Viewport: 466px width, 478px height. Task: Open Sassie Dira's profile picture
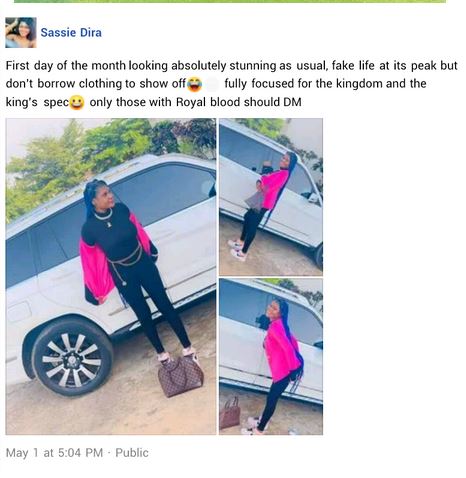(x=21, y=32)
